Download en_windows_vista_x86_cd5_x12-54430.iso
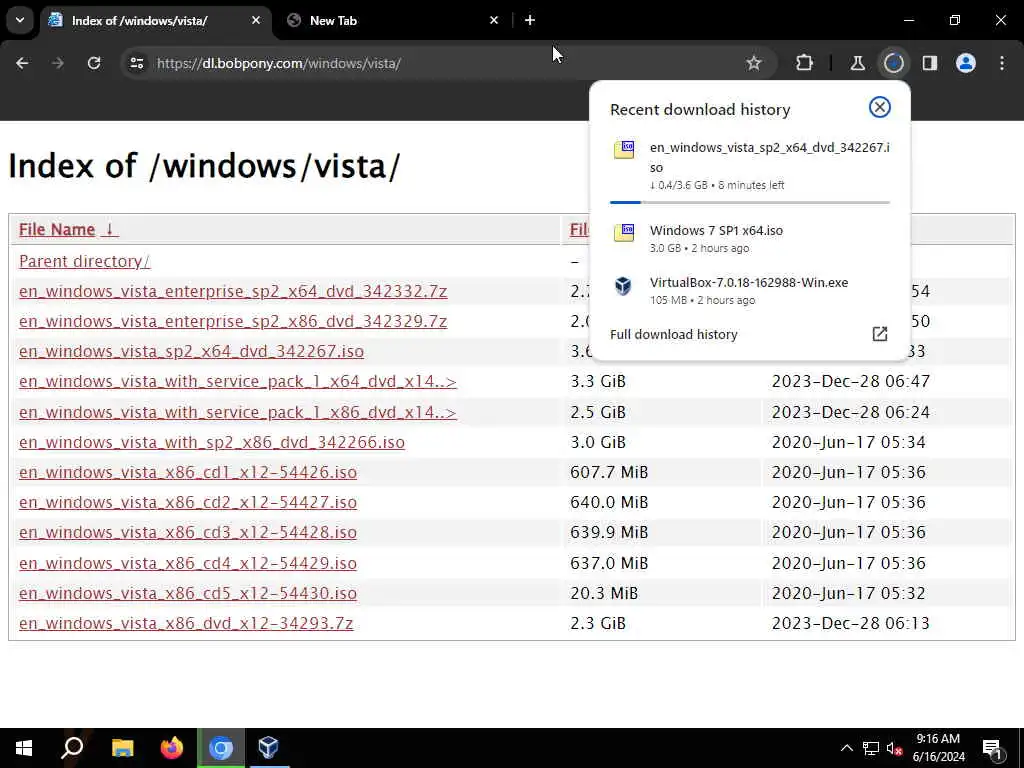The height and width of the screenshot is (768, 1024). pyautogui.click(x=188, y=593)
